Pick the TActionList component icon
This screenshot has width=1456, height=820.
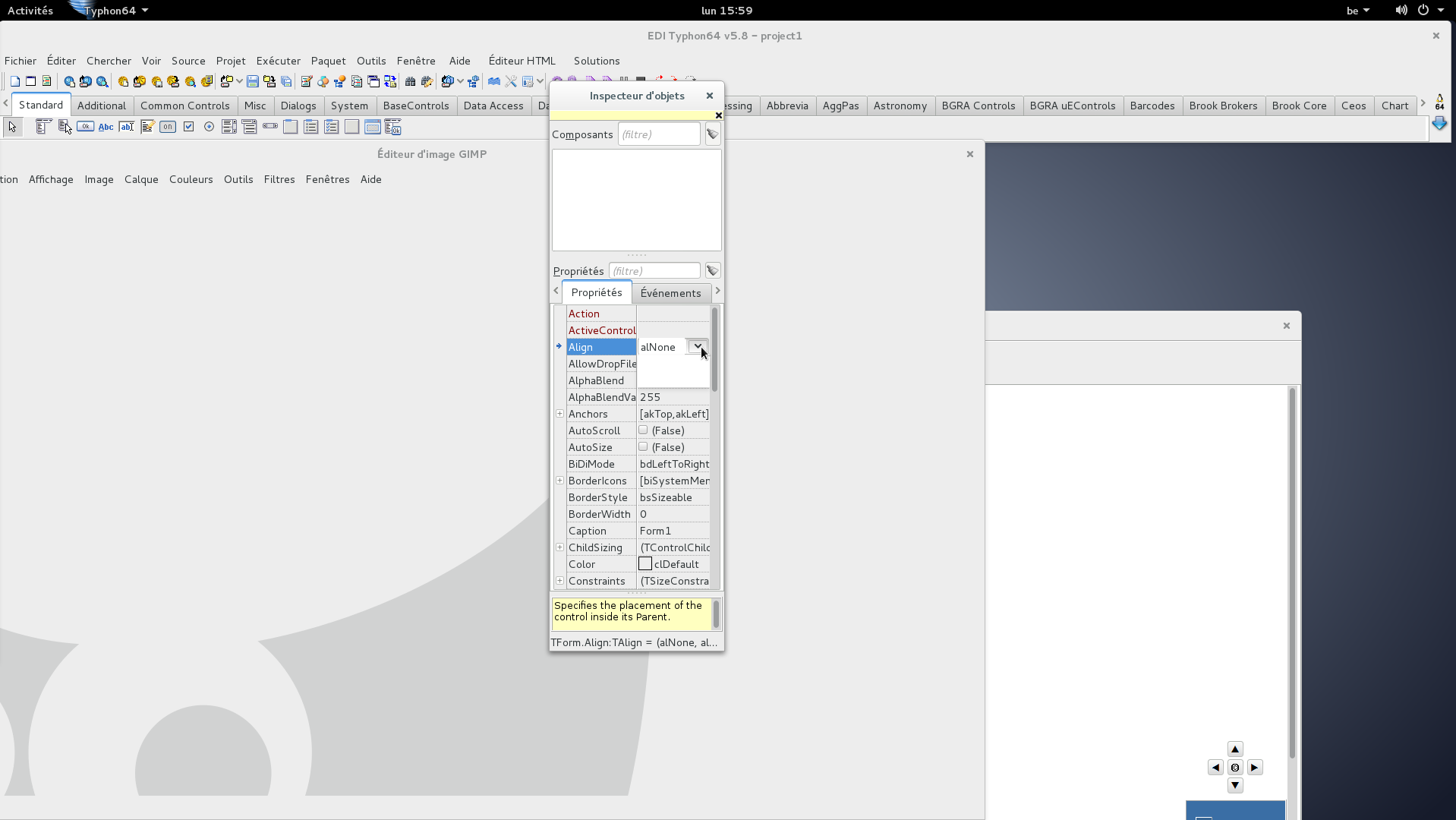pyautogui.click(x=393, y=127)
